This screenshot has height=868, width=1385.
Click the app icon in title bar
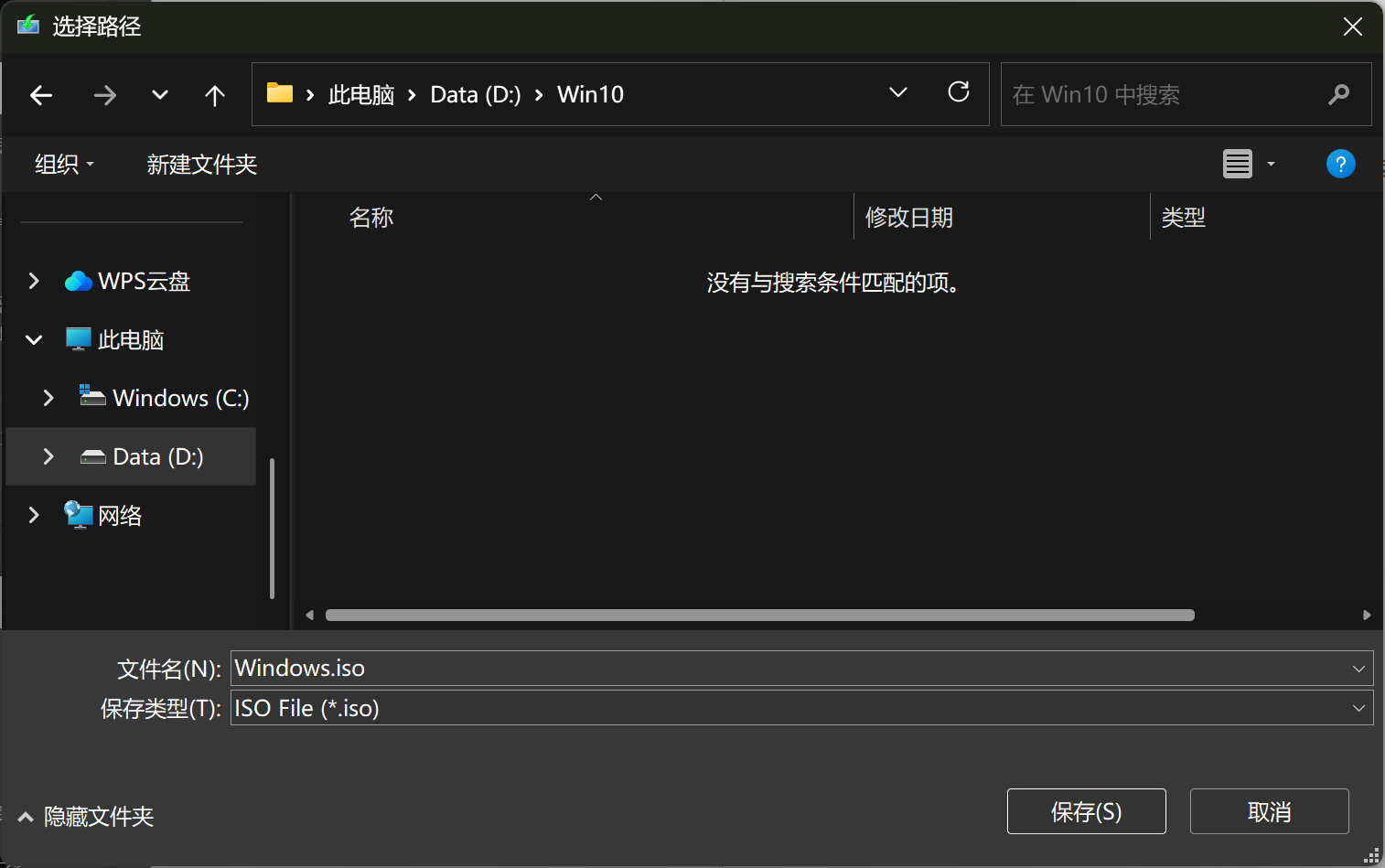tap(28, 25)
